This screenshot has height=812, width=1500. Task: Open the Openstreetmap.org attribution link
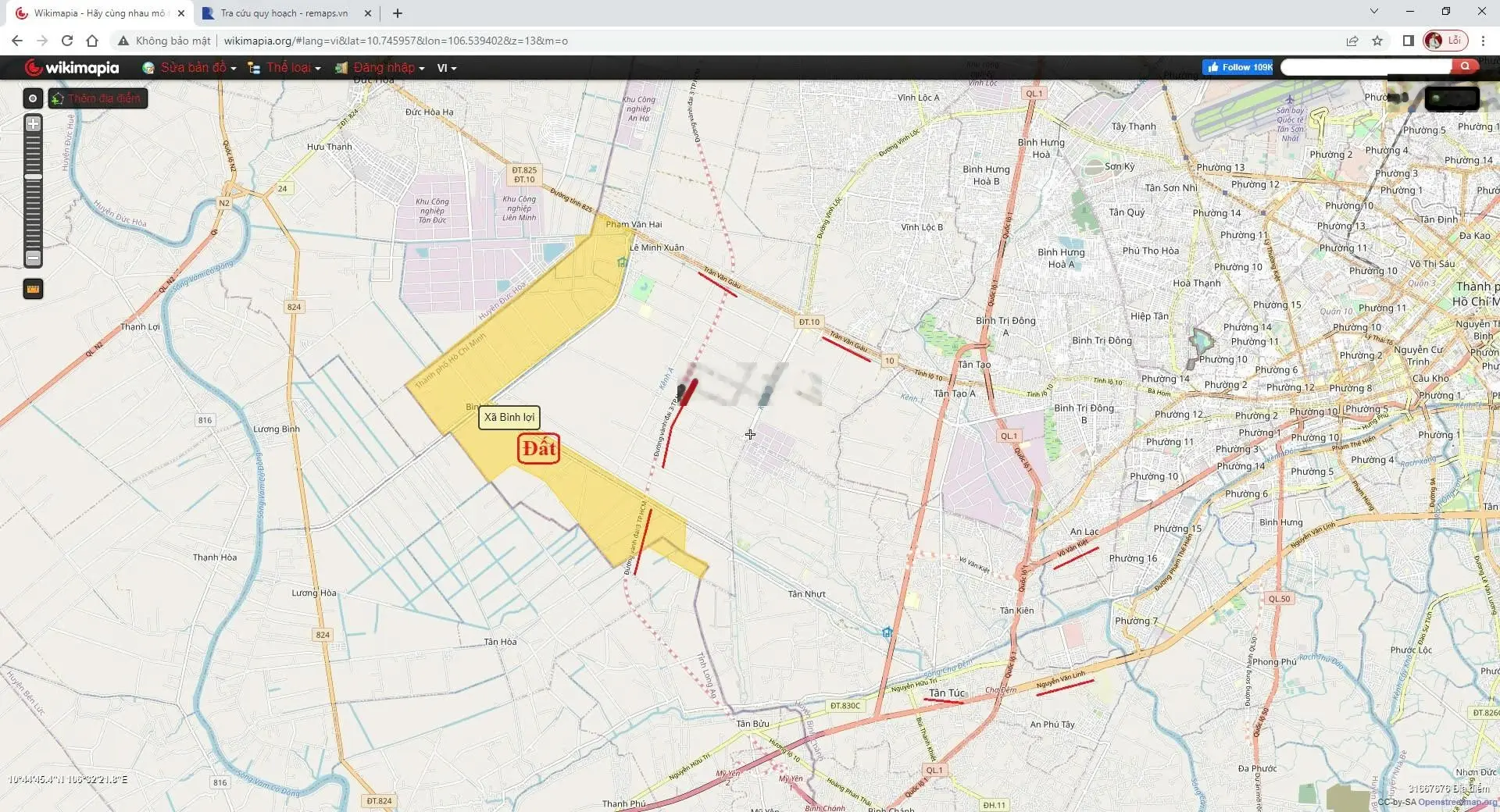[1458, 802]
